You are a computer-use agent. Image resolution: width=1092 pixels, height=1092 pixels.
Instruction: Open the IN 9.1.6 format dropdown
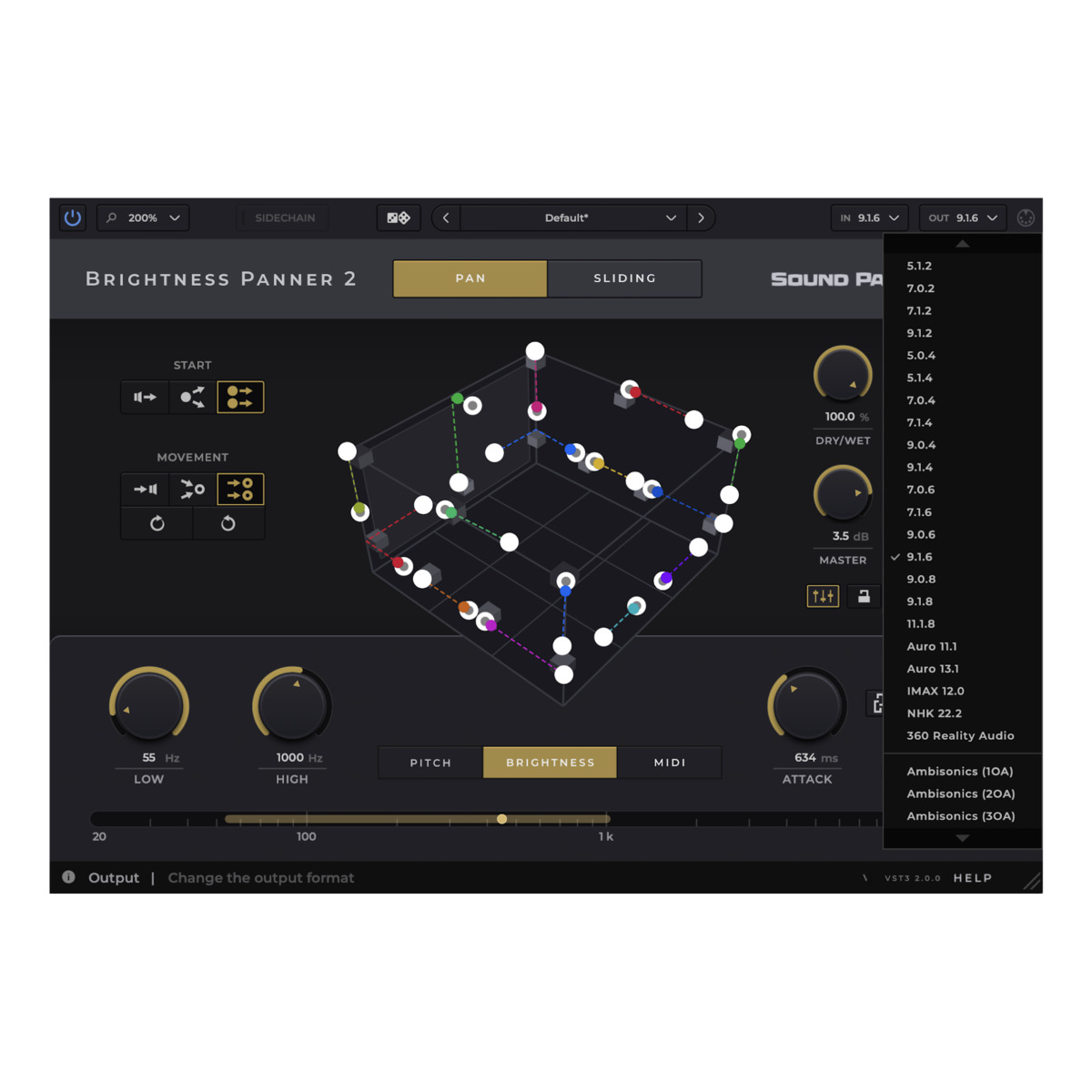click(869, 218)
